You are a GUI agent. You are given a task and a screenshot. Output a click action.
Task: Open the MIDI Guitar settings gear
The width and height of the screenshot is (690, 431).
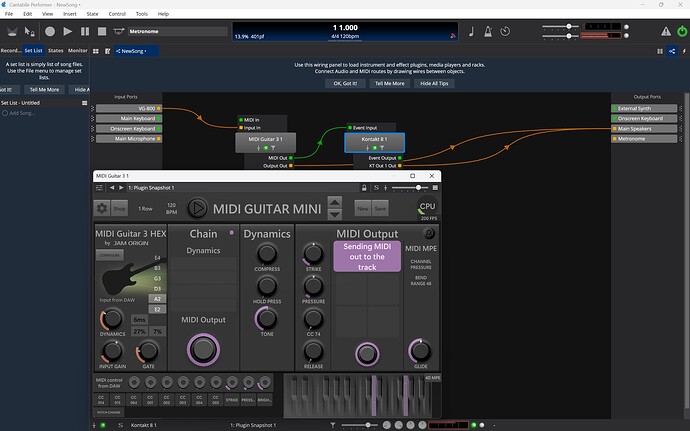click(x=101, y=208)
